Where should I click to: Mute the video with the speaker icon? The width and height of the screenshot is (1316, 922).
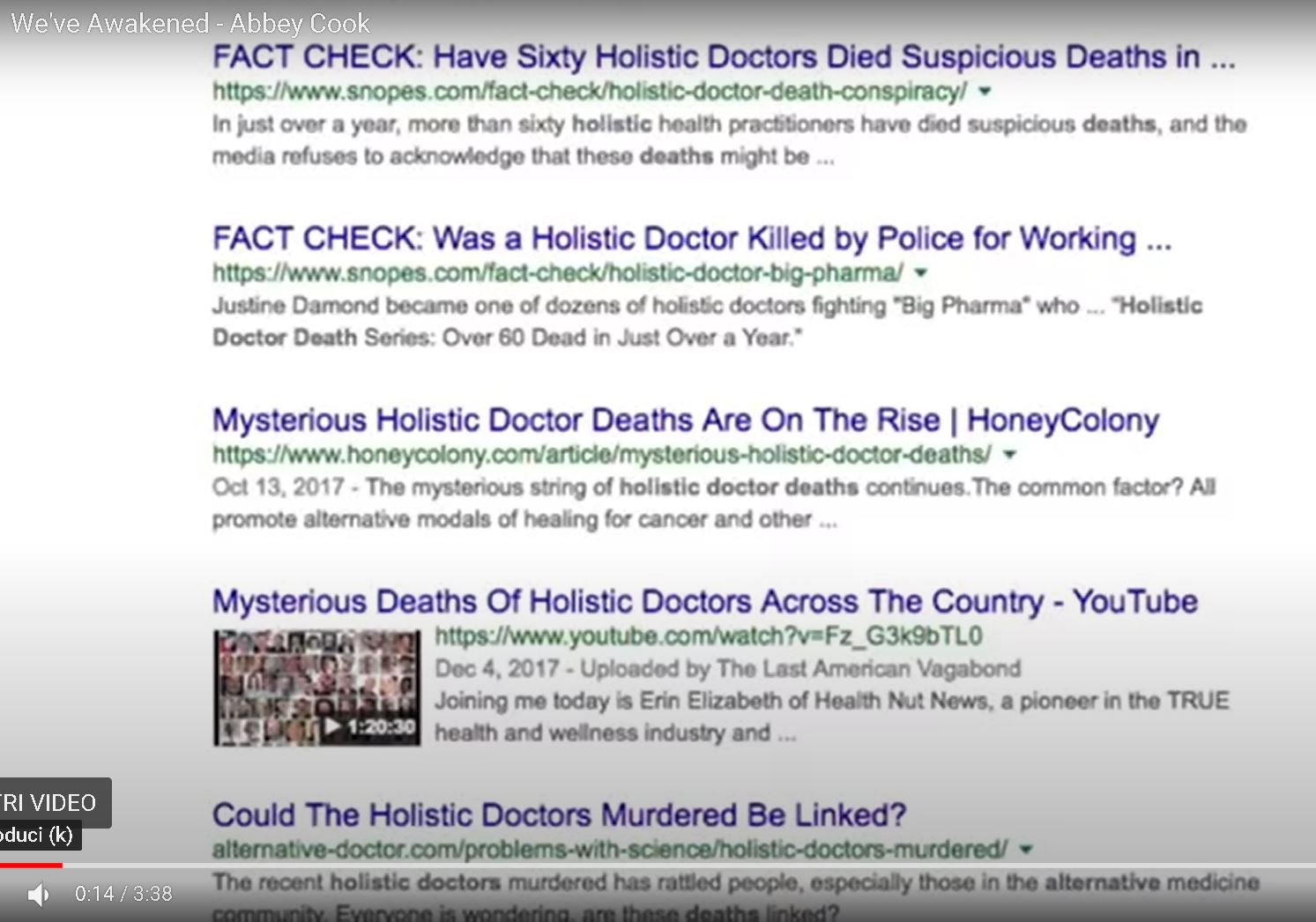[x=39, y=895]
